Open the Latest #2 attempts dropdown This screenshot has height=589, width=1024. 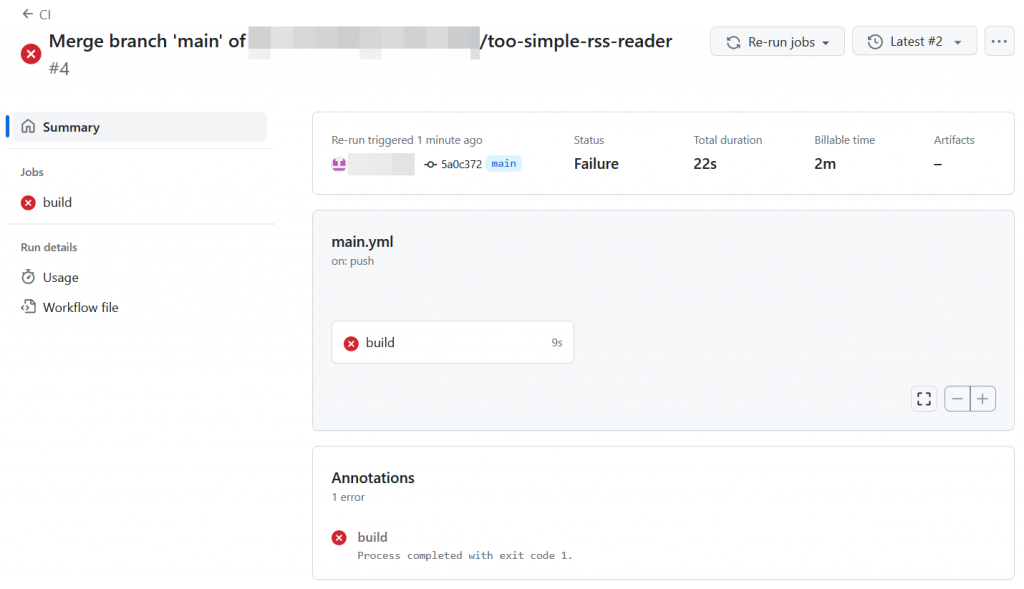tap(914, 42)
